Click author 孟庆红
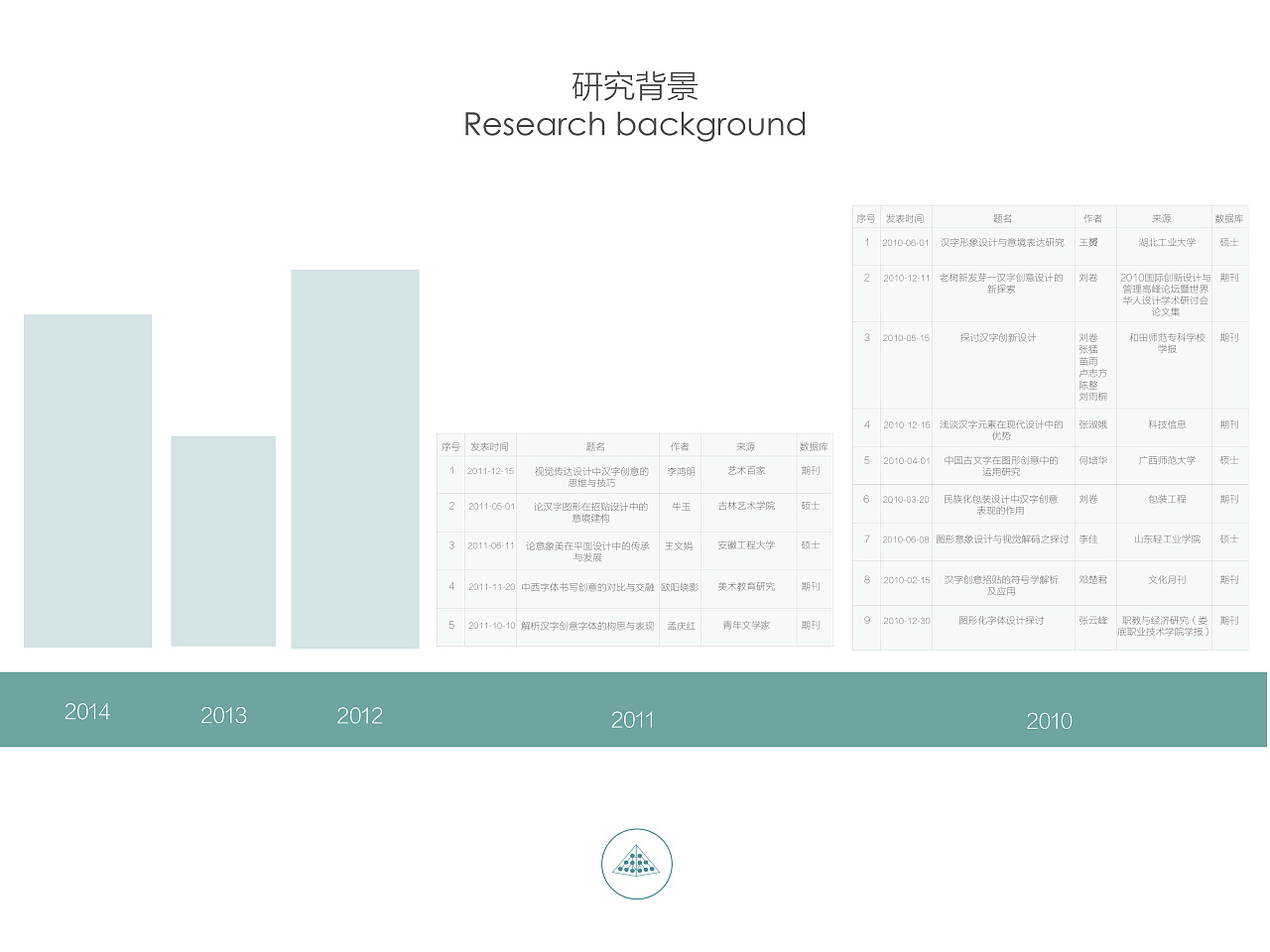This screenshot has height=952, width=1270. (x=681, y=626)
